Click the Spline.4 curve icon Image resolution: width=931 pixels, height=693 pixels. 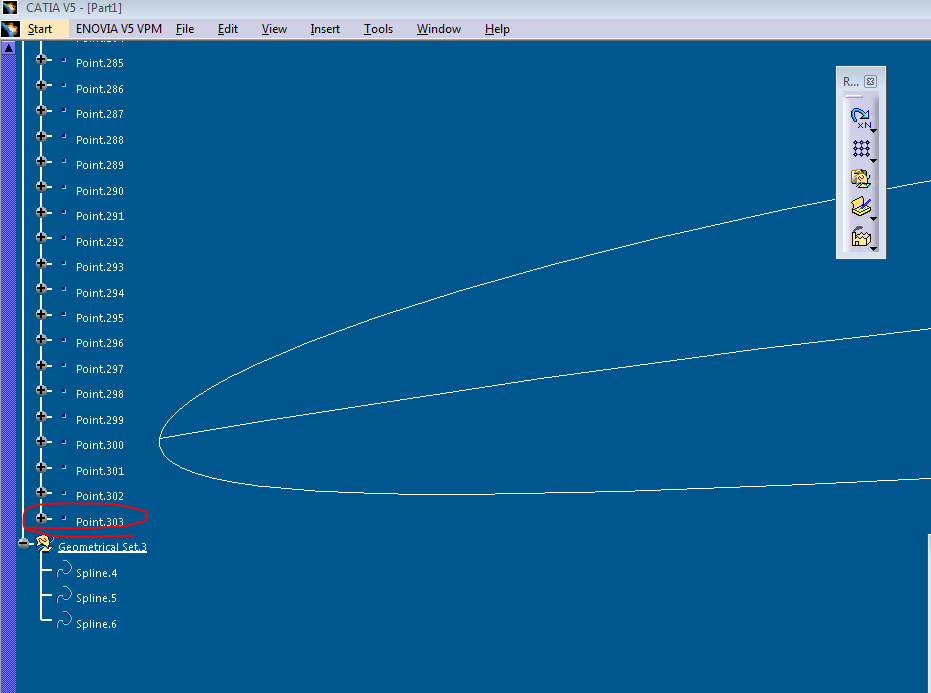coord(64,570)
